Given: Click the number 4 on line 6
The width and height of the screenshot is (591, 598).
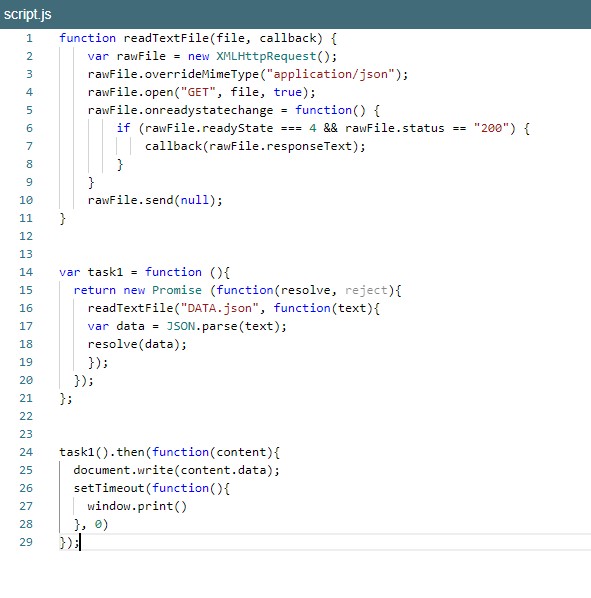Looking at the screenshot, I should 313,128.
